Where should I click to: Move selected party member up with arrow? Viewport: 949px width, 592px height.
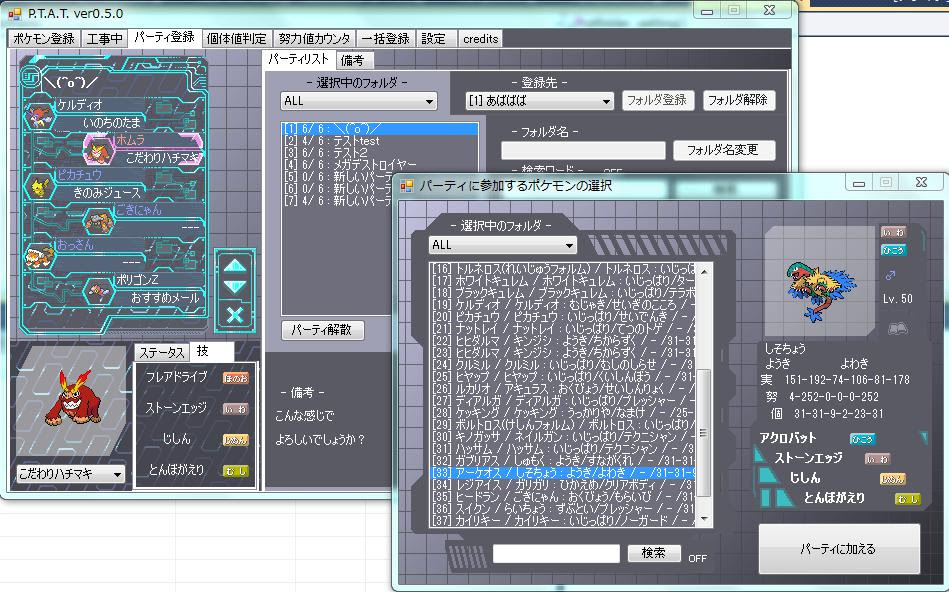tap(235, 265)
